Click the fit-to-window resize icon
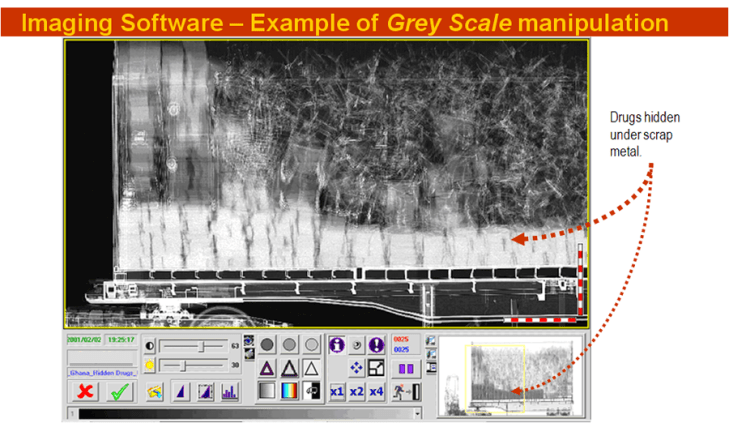The width and height of the screenshot is (729, 423). (x=376, y=368)
